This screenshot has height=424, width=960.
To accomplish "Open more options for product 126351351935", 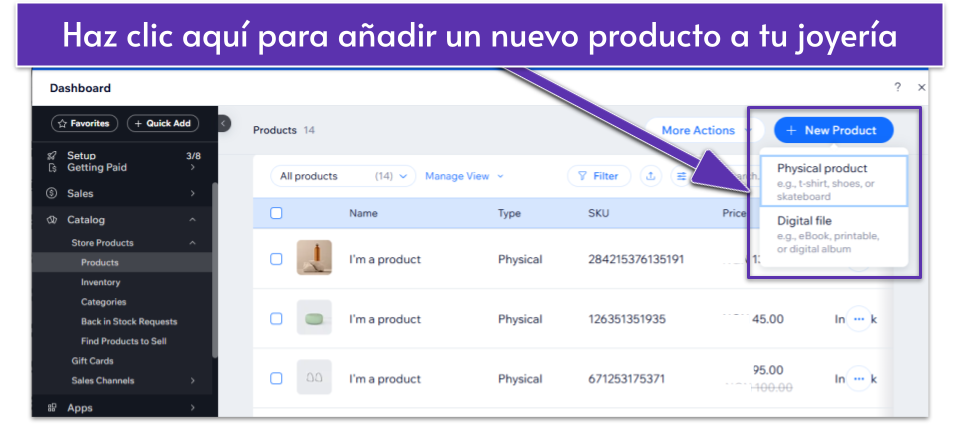I will pyautogui.click(x=858, y=319).
